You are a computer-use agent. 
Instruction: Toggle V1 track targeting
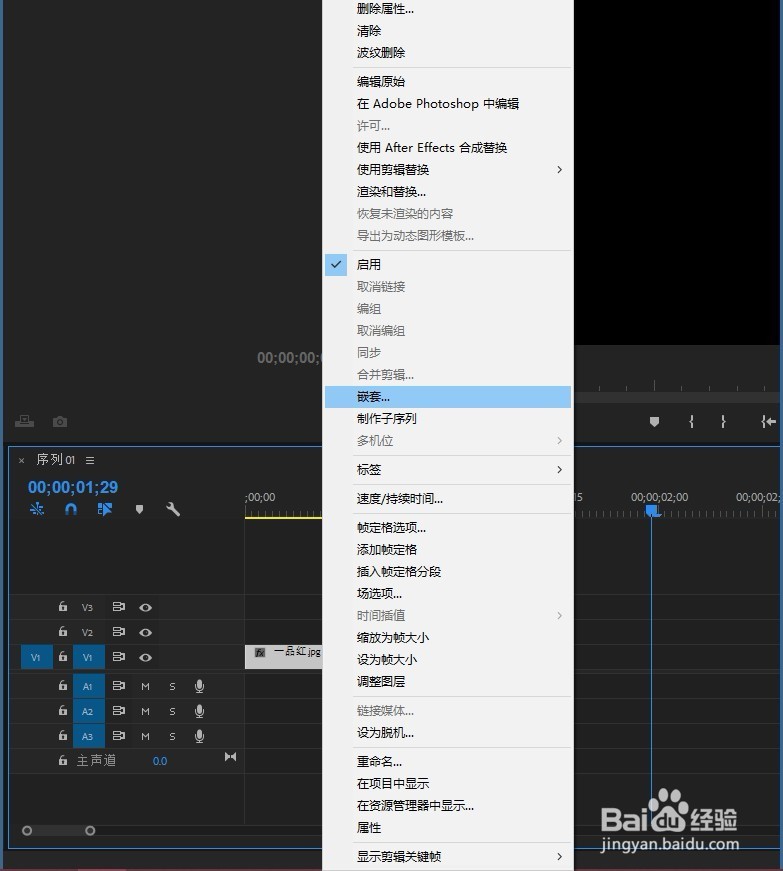click(88, 657)
